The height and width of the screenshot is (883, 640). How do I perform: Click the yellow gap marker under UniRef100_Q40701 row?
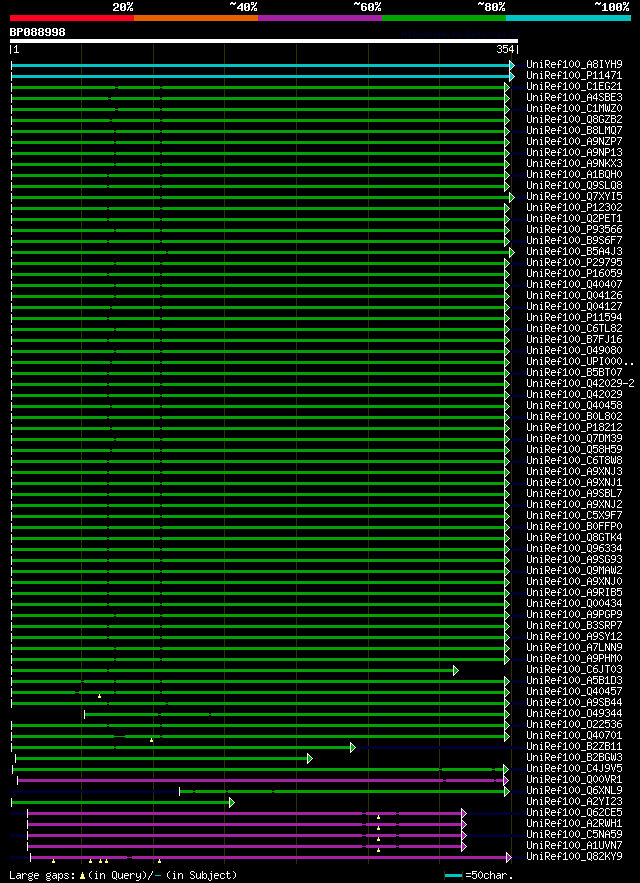(152, 740)
